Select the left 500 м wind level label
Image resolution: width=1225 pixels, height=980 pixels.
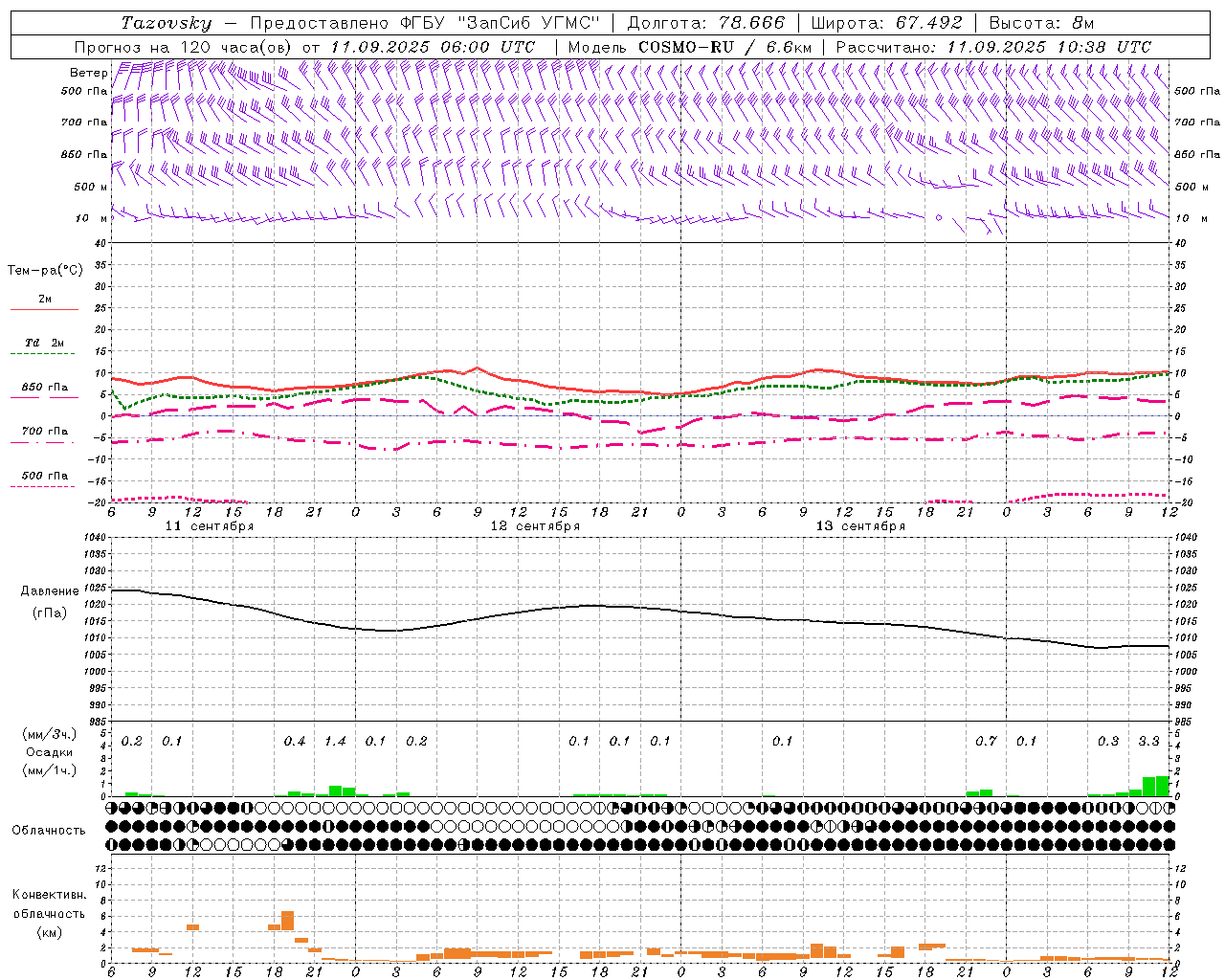[91, 187]
